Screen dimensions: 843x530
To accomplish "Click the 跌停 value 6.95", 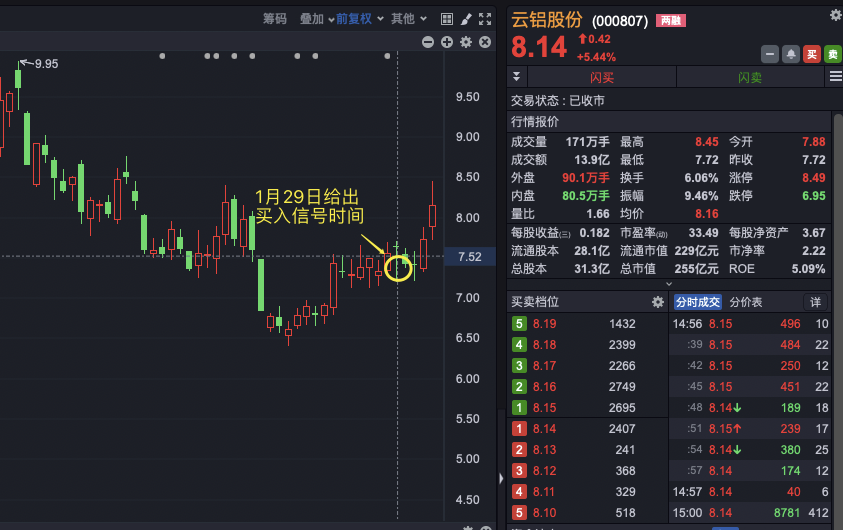I will pos(813,196).
